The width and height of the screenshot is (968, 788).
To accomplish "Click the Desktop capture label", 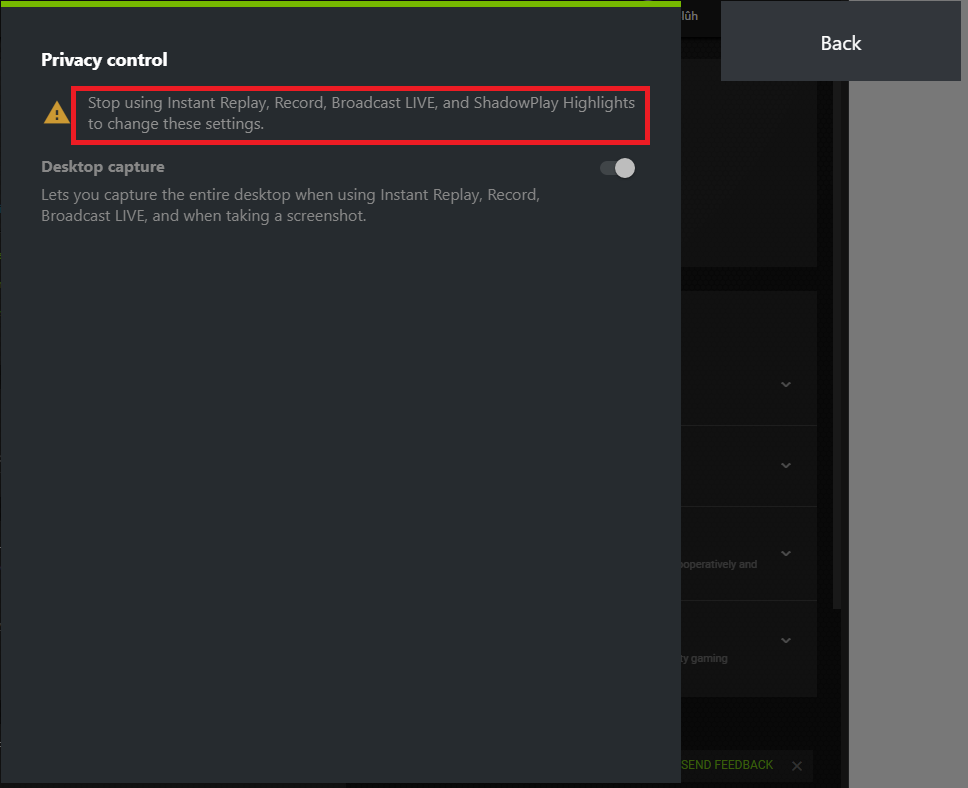I will coord(102,167).
